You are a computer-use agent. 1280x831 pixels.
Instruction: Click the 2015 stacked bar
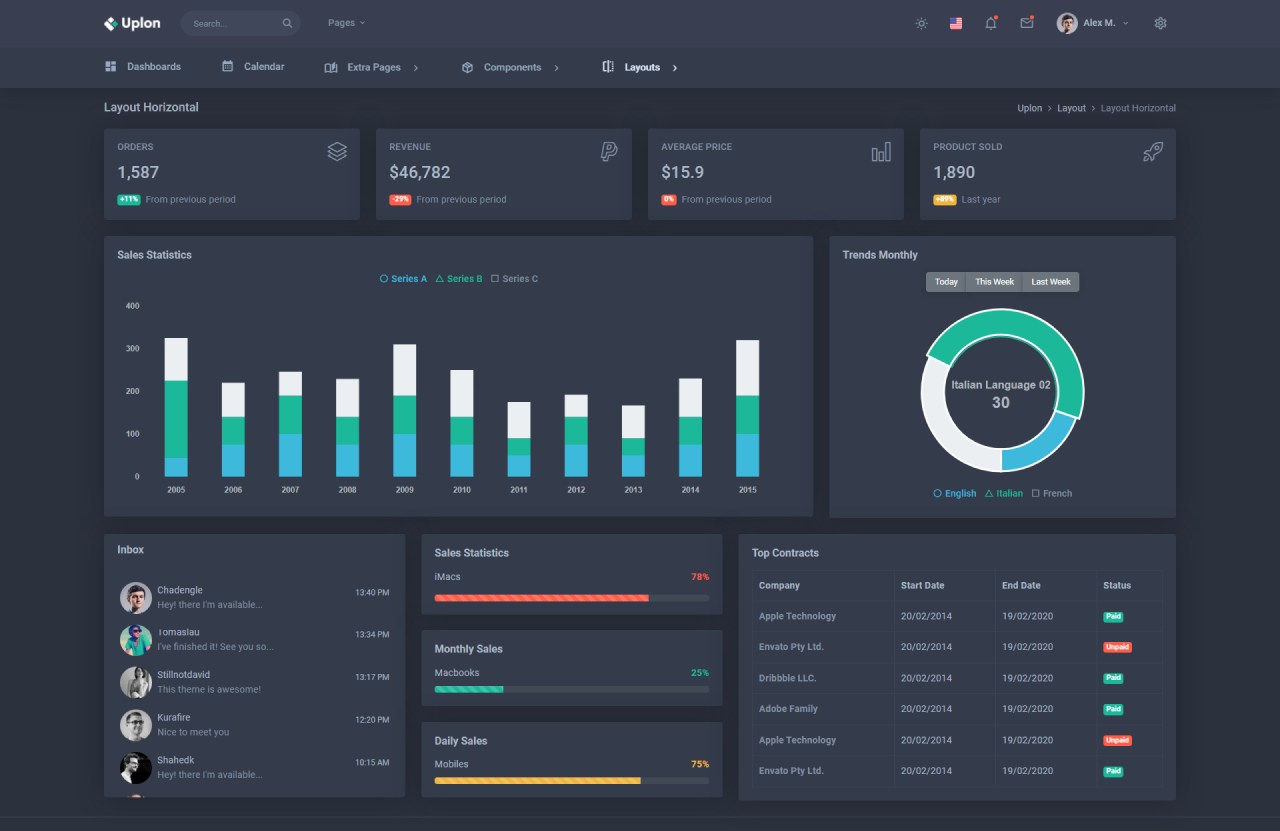pos(748,408)
